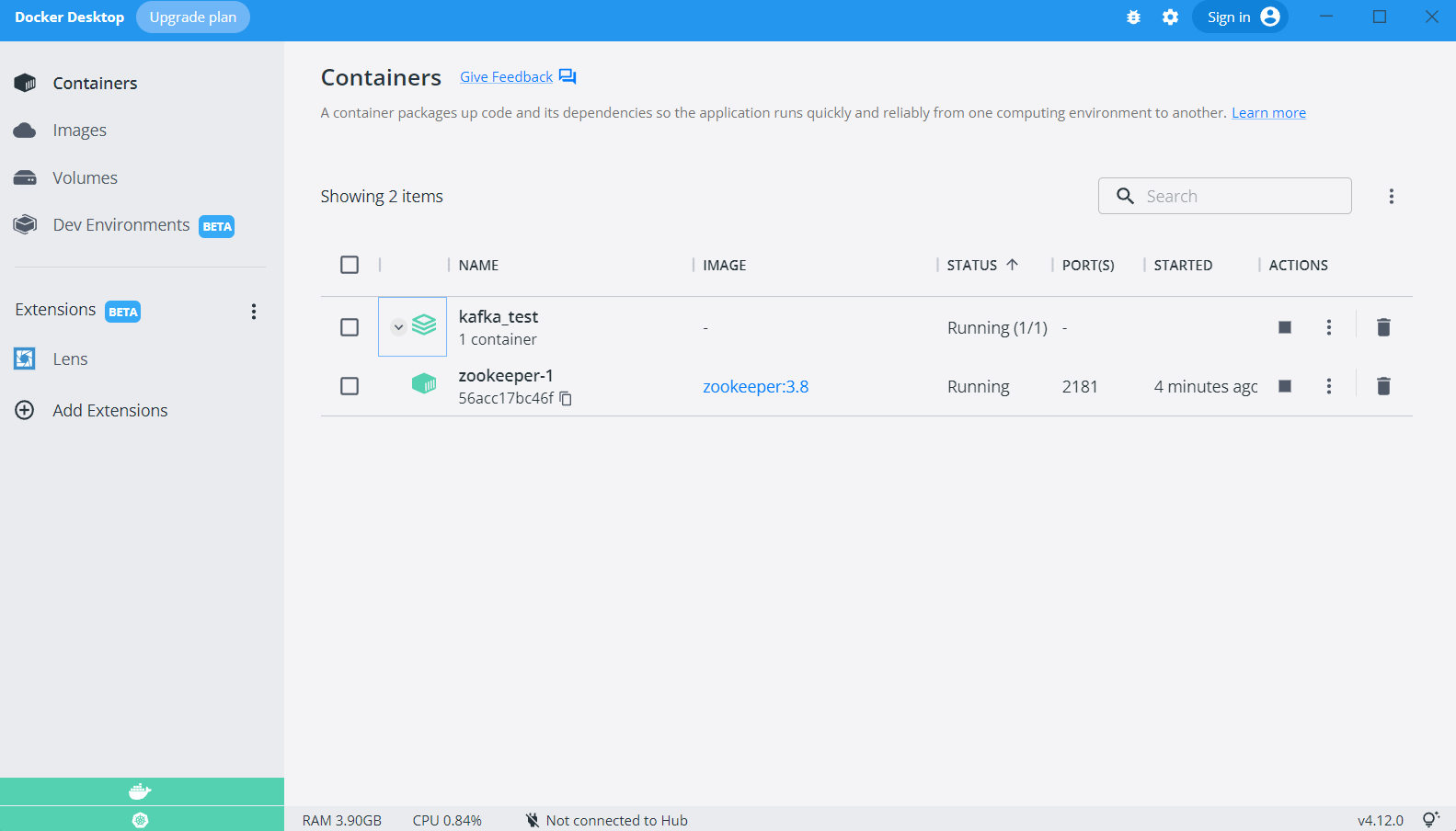Open the settings gear icon
This screenshot has height=831, width=1456.
click(x=1170, y=17)
